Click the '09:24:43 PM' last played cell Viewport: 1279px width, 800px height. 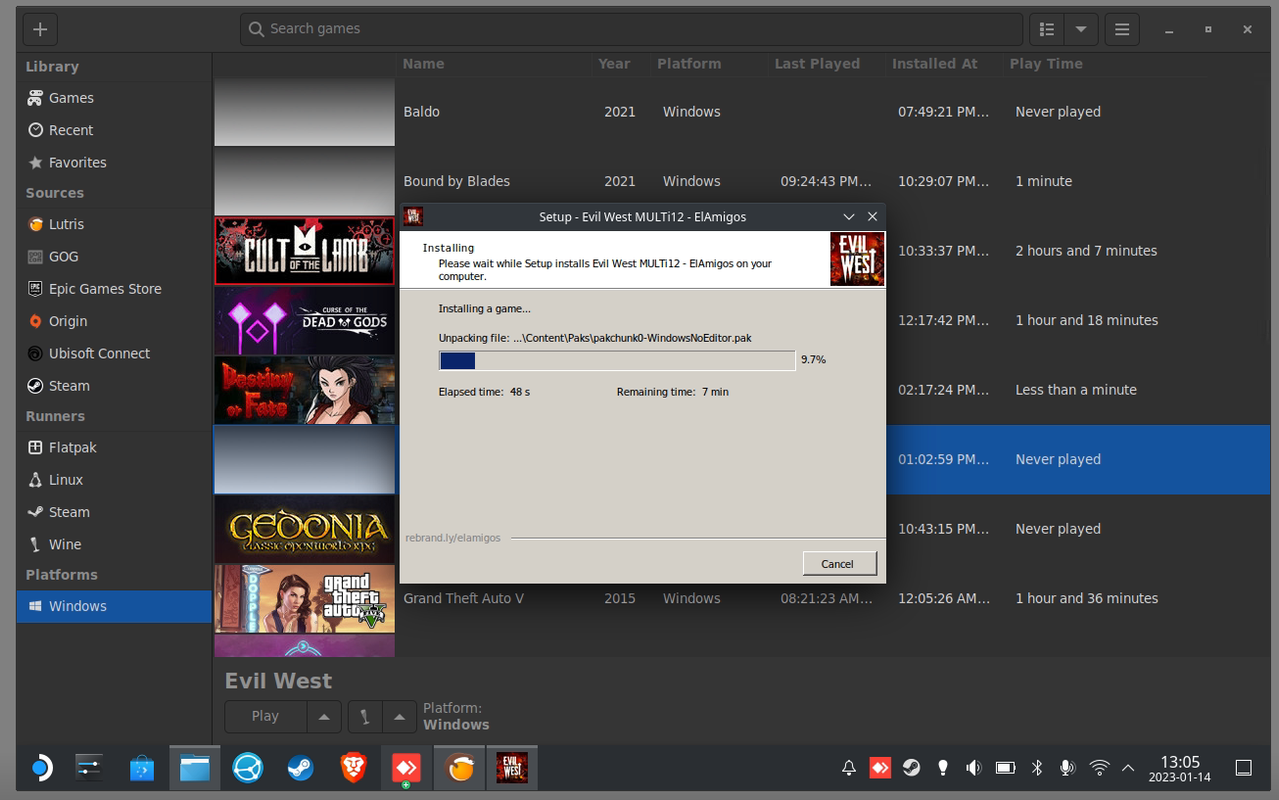pyautogui.click(x=826, y=181)
